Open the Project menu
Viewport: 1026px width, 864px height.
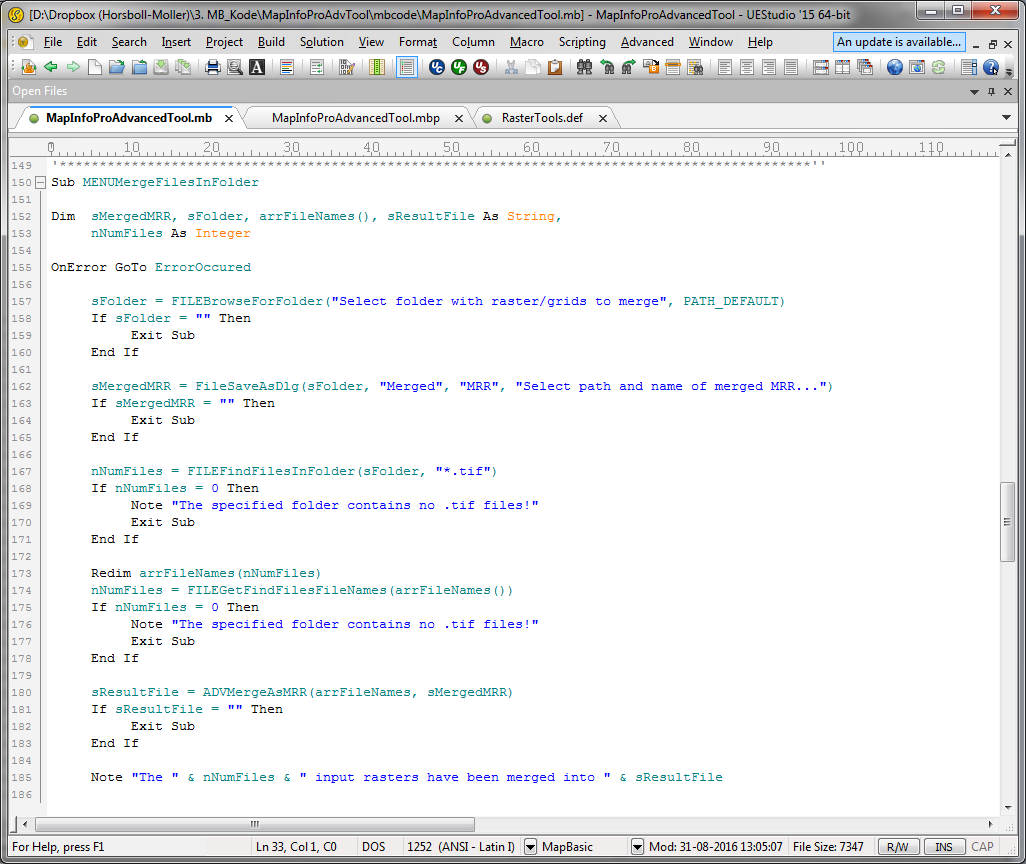(x=224, y=42)
